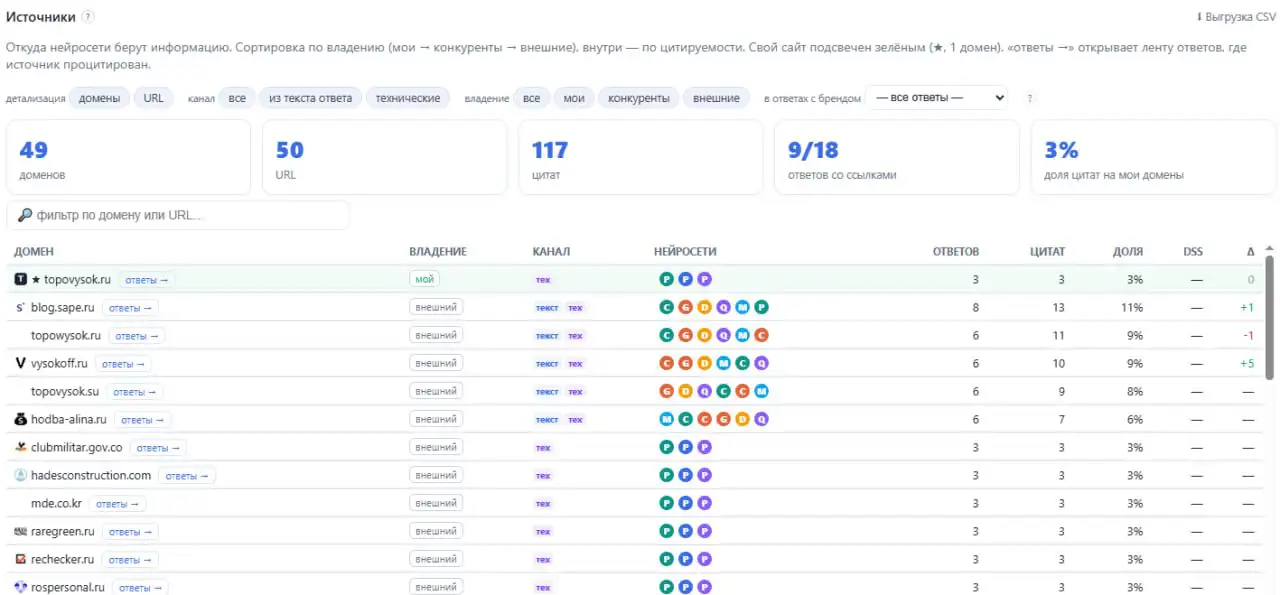Open ответы link for mde.co.kr
The height and width of the screenshot is (595, 1280).
(117, 504)
